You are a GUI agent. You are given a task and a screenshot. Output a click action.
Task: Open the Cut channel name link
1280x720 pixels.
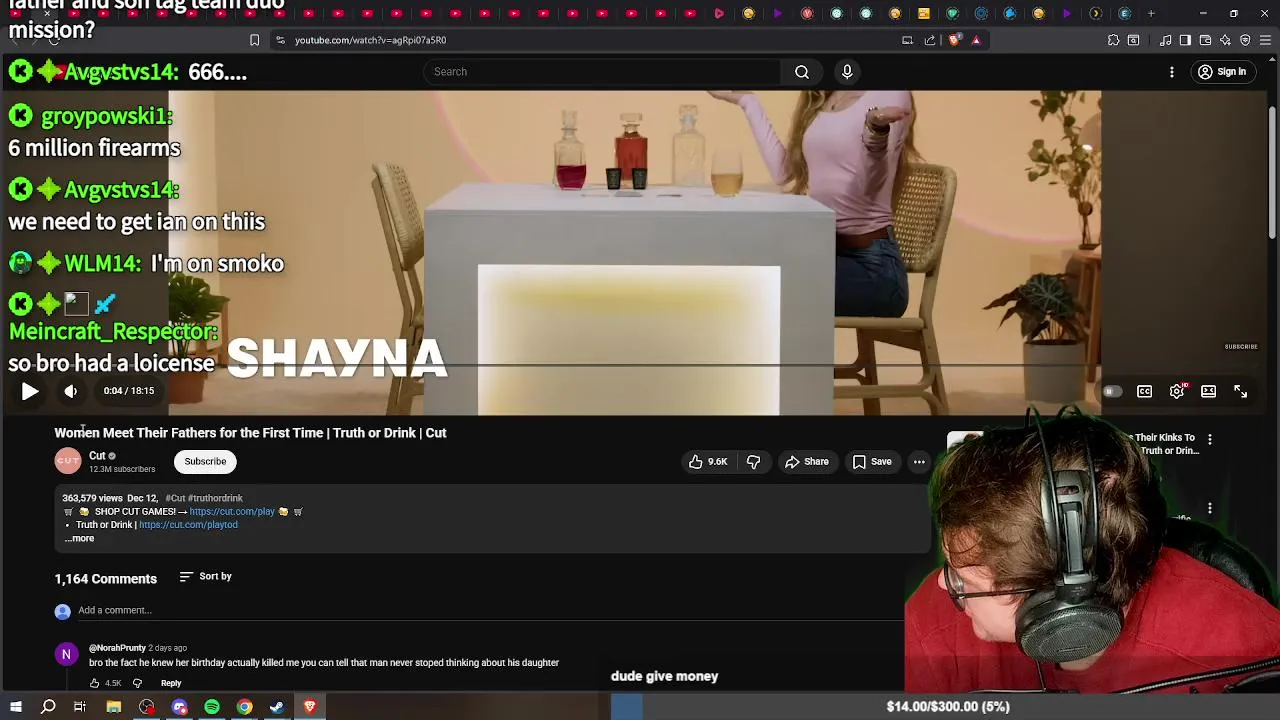(97, 456)
